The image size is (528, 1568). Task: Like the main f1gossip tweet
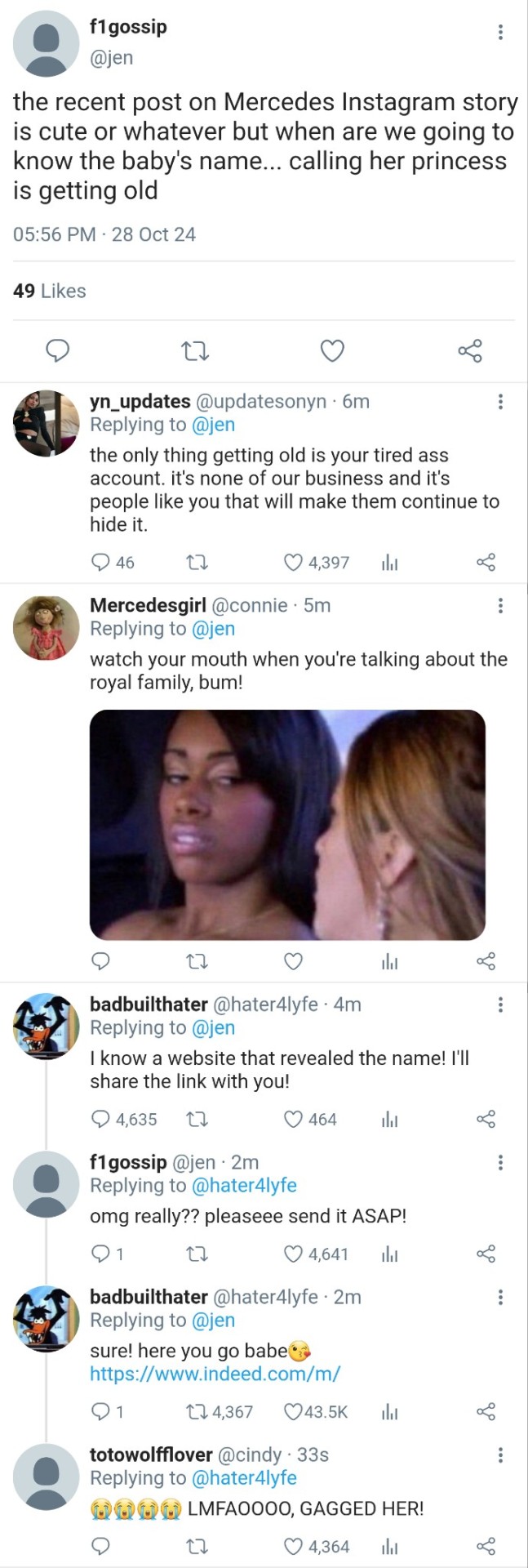point(331,351)
